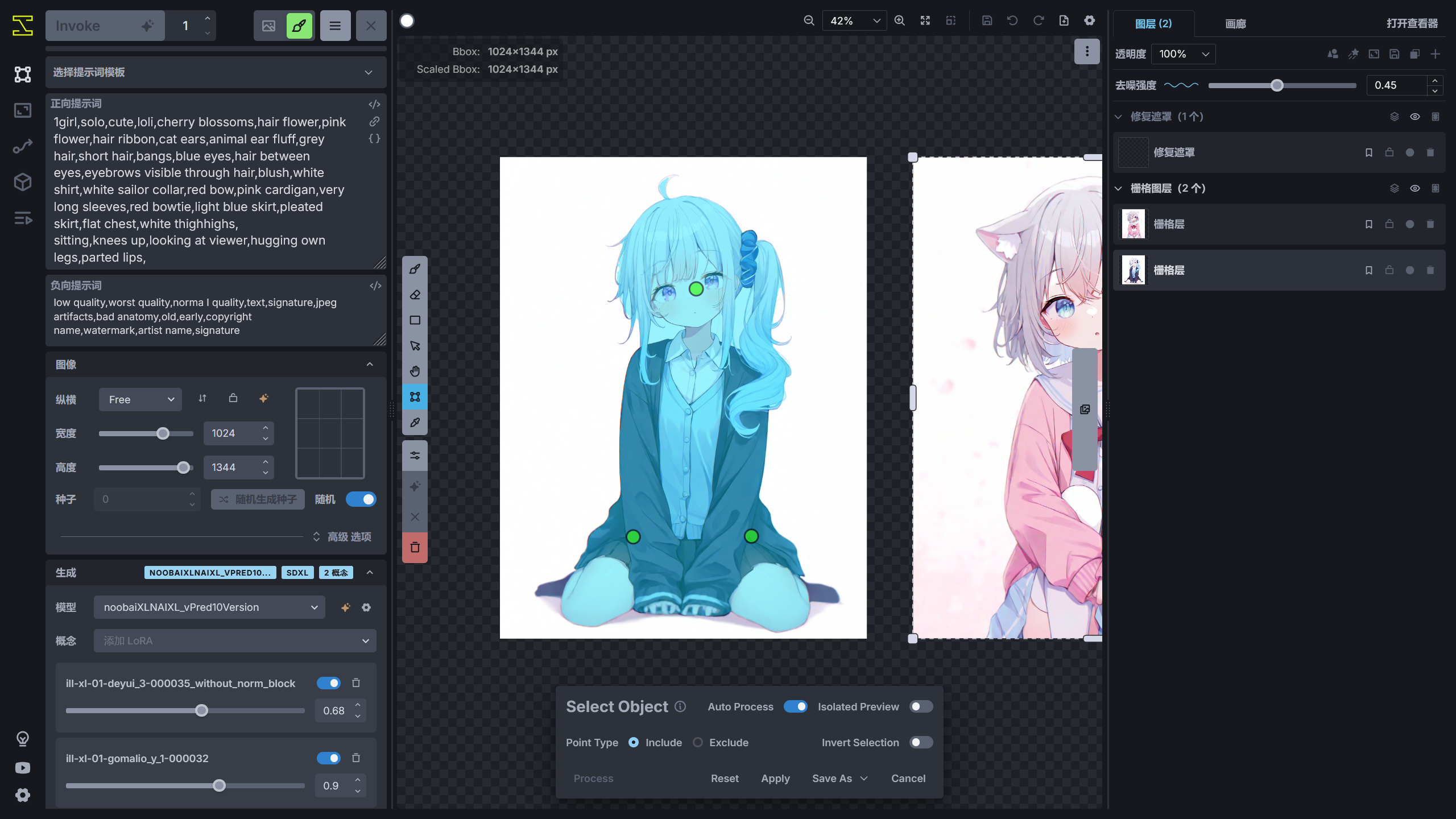Choose the Hand pan tool

click(415, 371)
